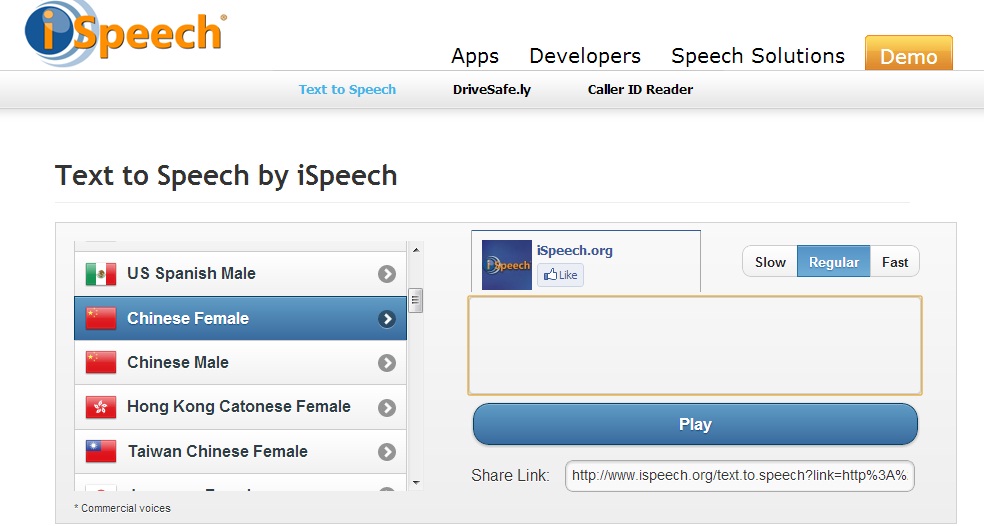Set speech speed to Regular
Viewport: 984px width, 526px height.
tap(833, 262)
